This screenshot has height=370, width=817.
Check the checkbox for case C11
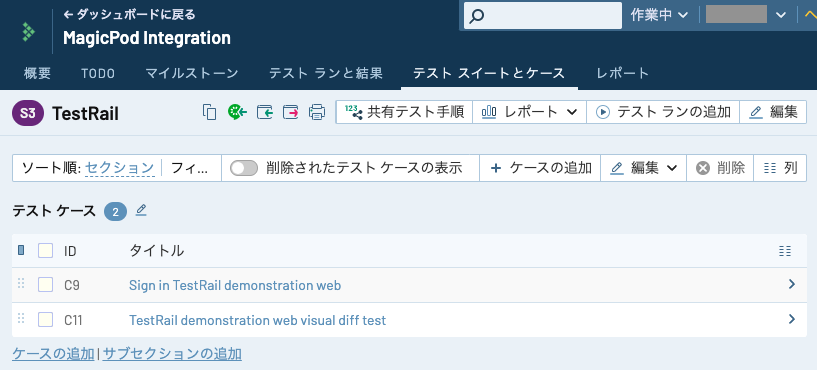pyautogui.click(x=45, y=319)
